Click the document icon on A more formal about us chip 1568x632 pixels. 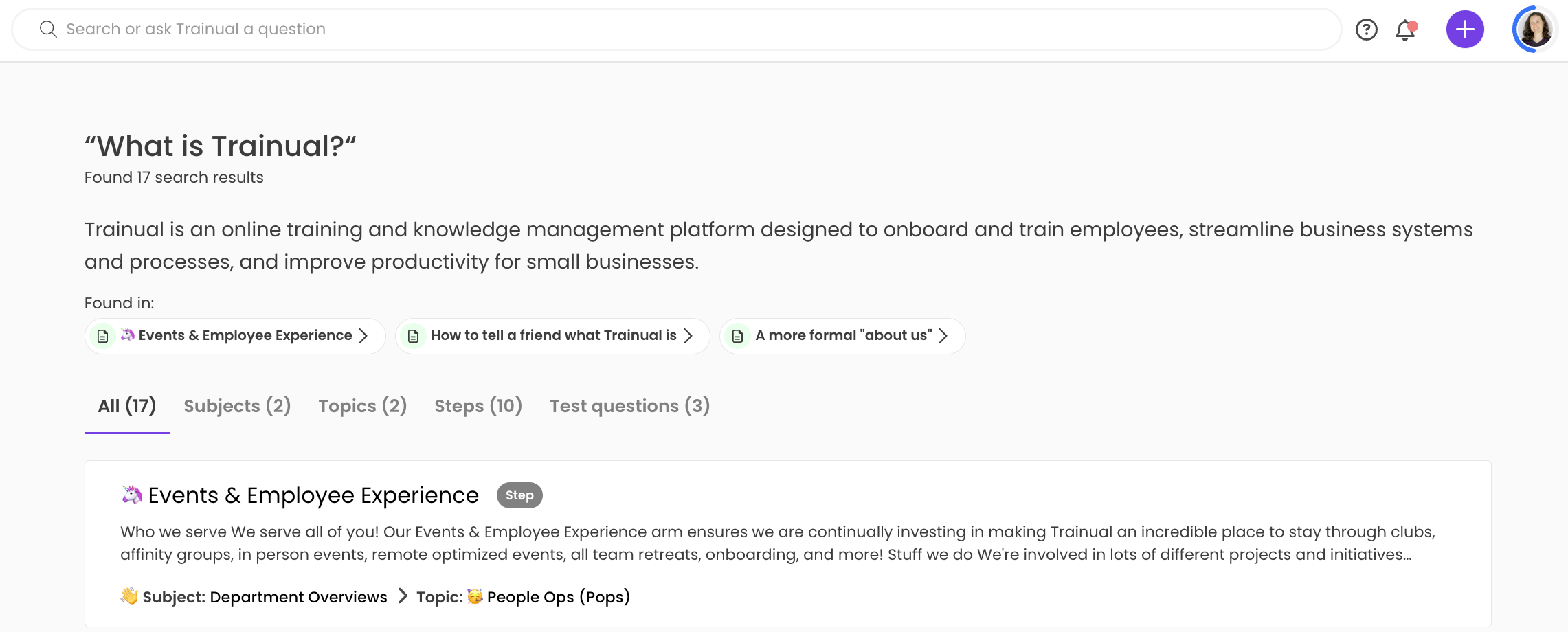click(737, 336)
